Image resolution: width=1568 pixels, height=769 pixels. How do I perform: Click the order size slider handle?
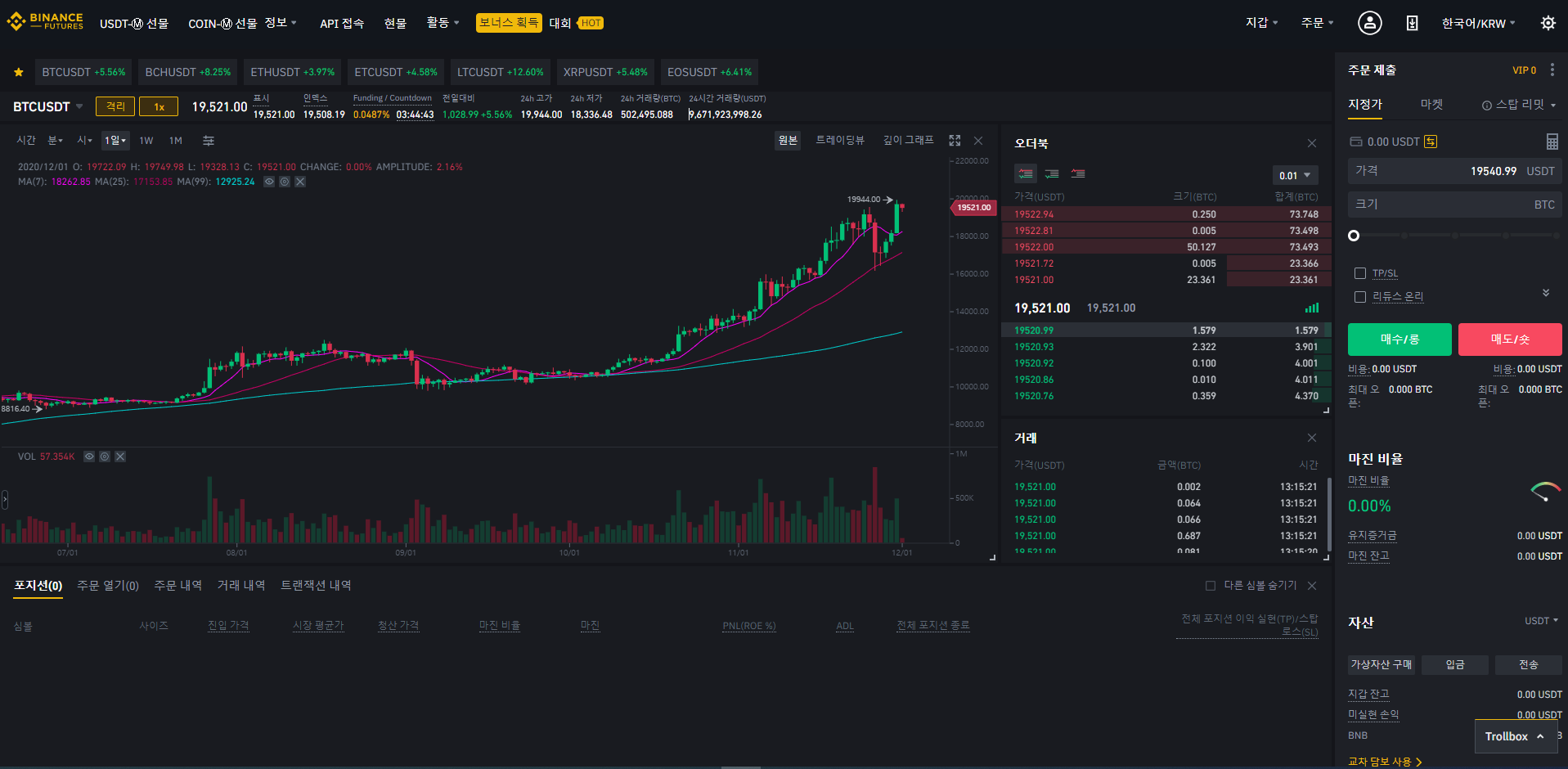click(x=1354, y=236)
